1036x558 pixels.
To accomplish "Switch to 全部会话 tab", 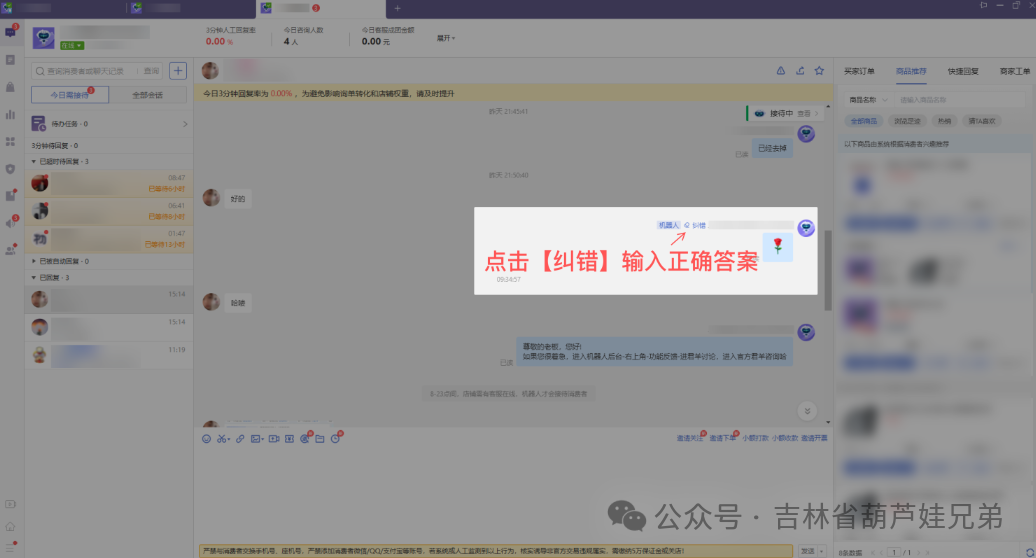I will (147, 95).
